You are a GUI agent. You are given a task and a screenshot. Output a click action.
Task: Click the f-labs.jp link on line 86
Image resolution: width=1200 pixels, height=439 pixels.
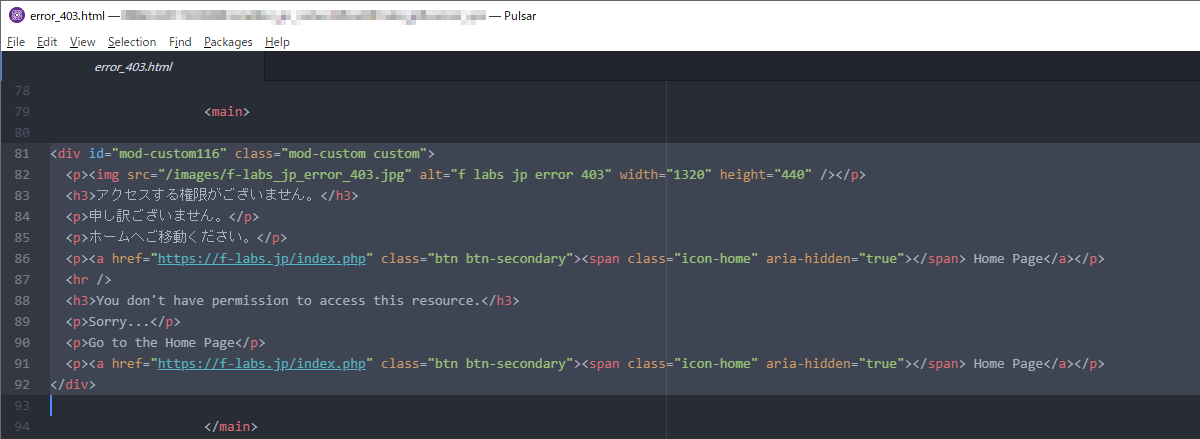tap(261, 258)
